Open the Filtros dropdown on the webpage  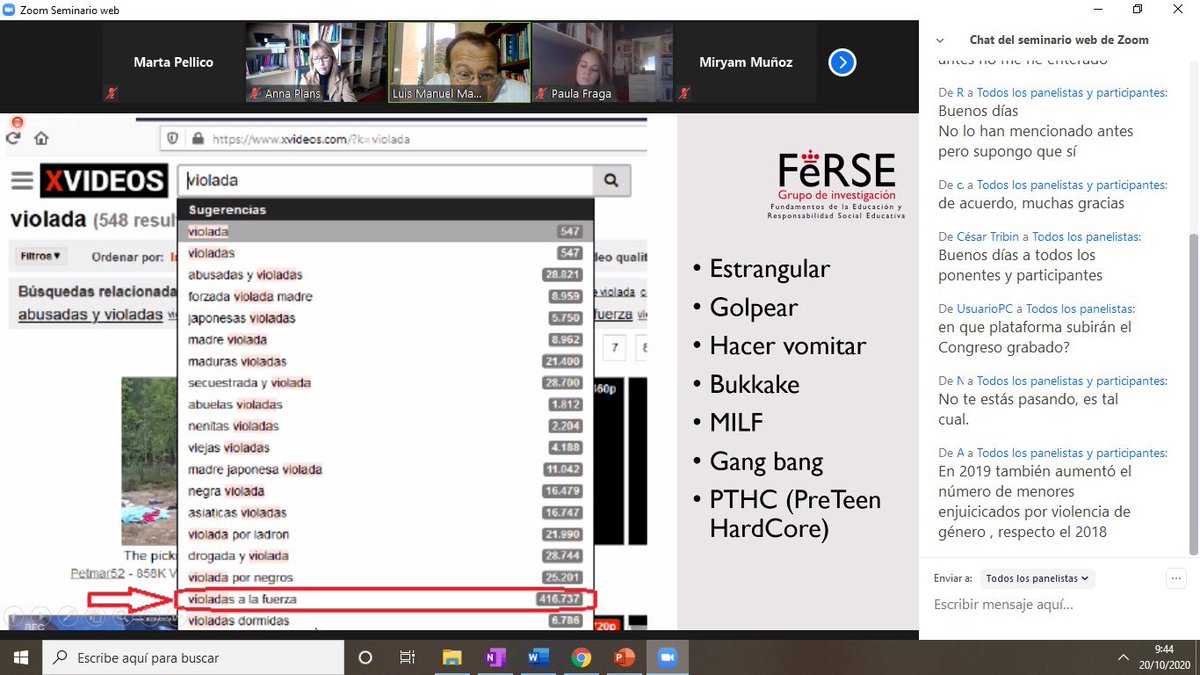41,256
